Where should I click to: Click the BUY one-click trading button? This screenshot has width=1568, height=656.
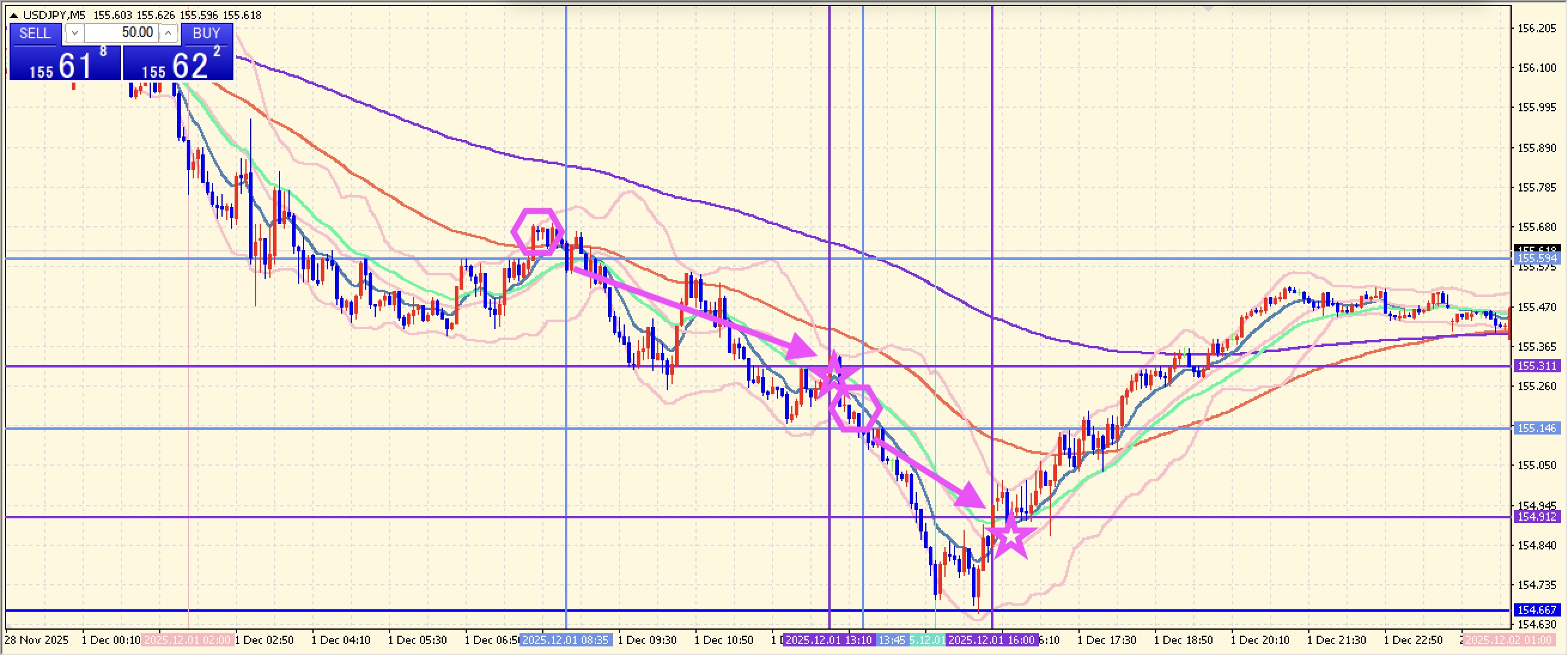coord(206,34)
